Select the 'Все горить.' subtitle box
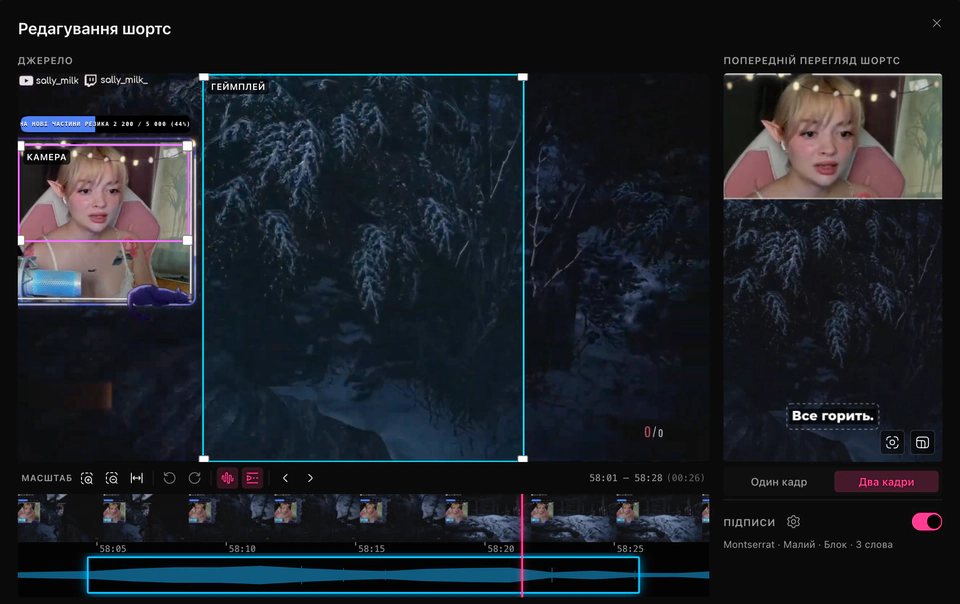Screen dimensions: 960x604 pyautogui.click(x=833, y=416)
